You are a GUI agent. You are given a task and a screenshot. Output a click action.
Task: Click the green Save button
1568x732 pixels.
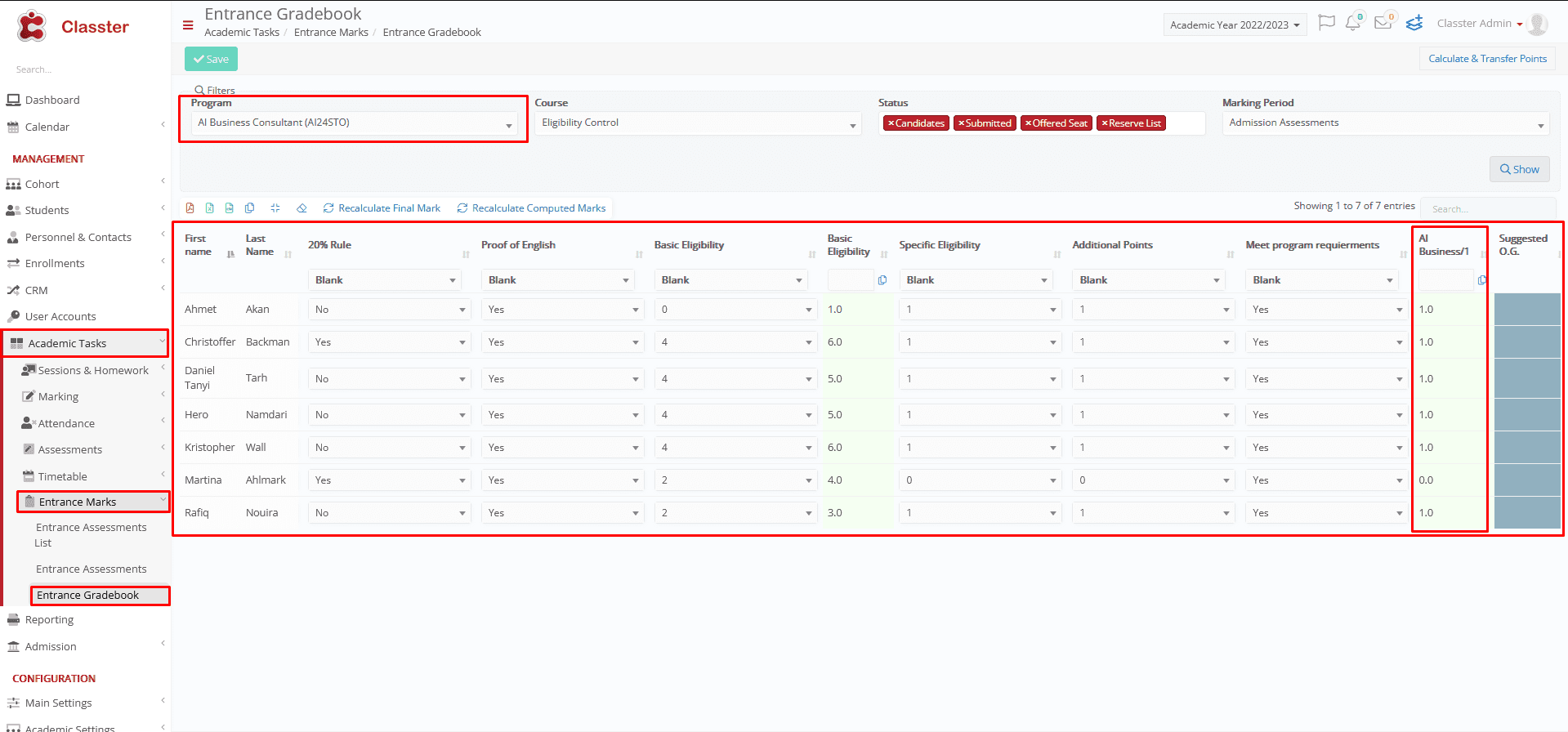tap(211, 59)
